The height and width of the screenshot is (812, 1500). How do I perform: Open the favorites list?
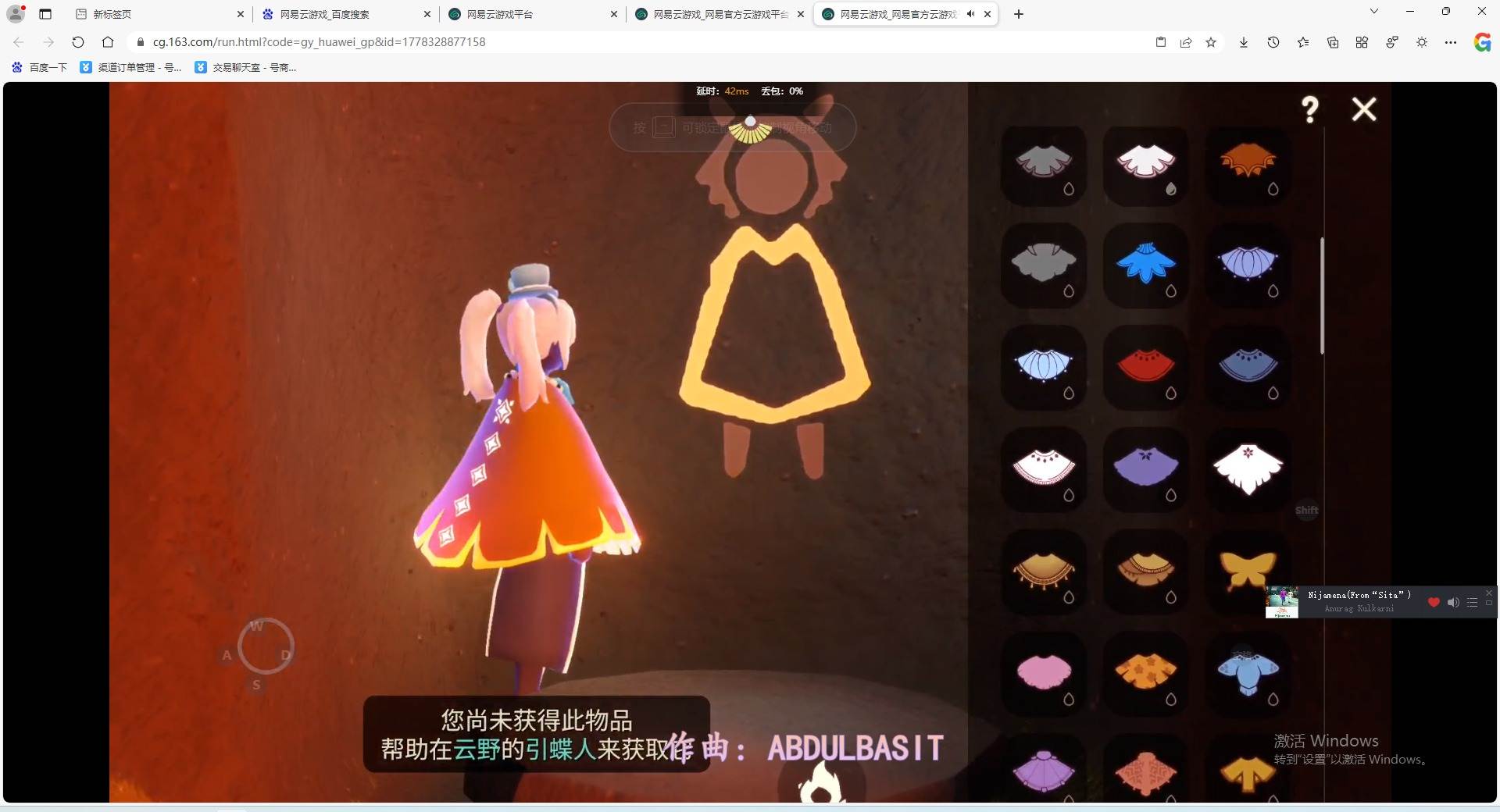[x=1303, y=42]
